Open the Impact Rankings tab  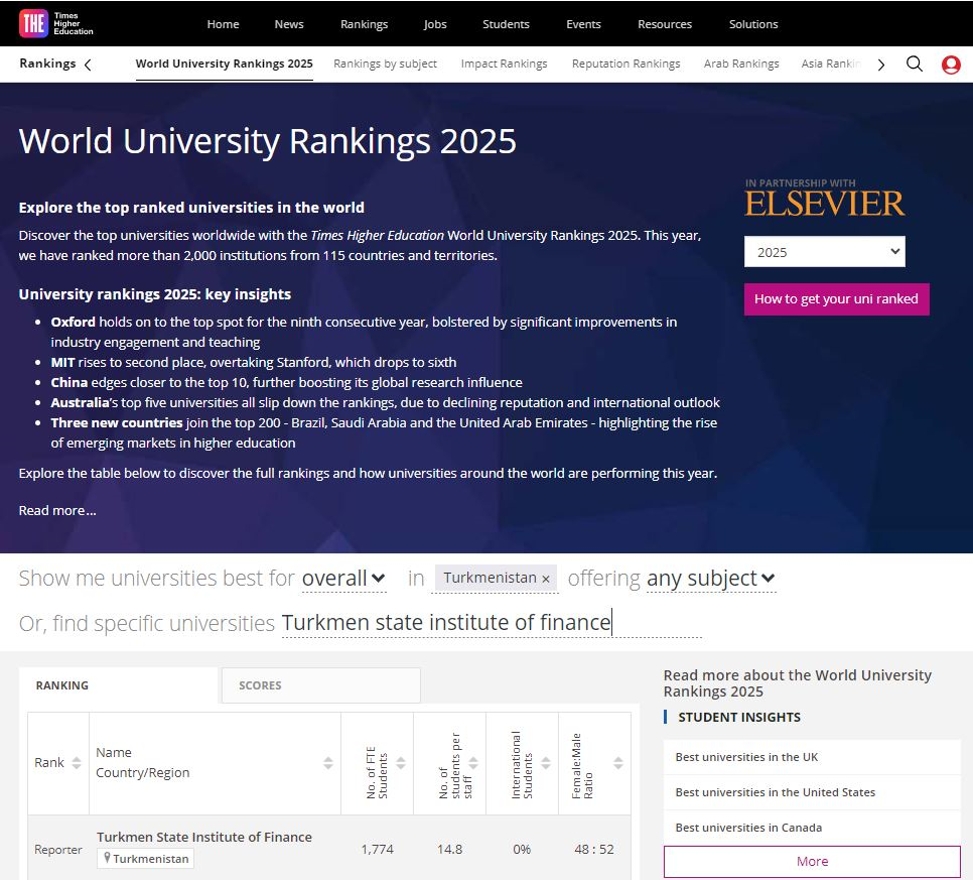pos(504,63)
